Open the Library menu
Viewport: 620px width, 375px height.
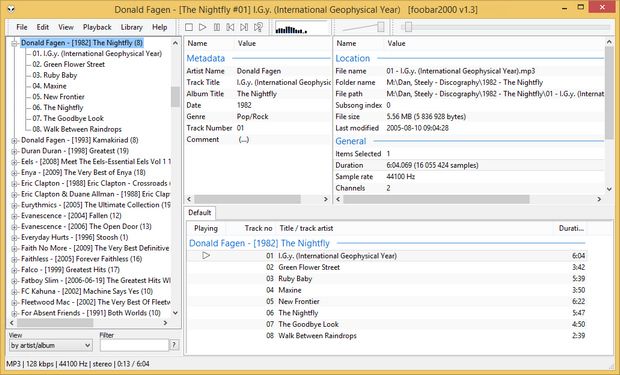(132, 27)
